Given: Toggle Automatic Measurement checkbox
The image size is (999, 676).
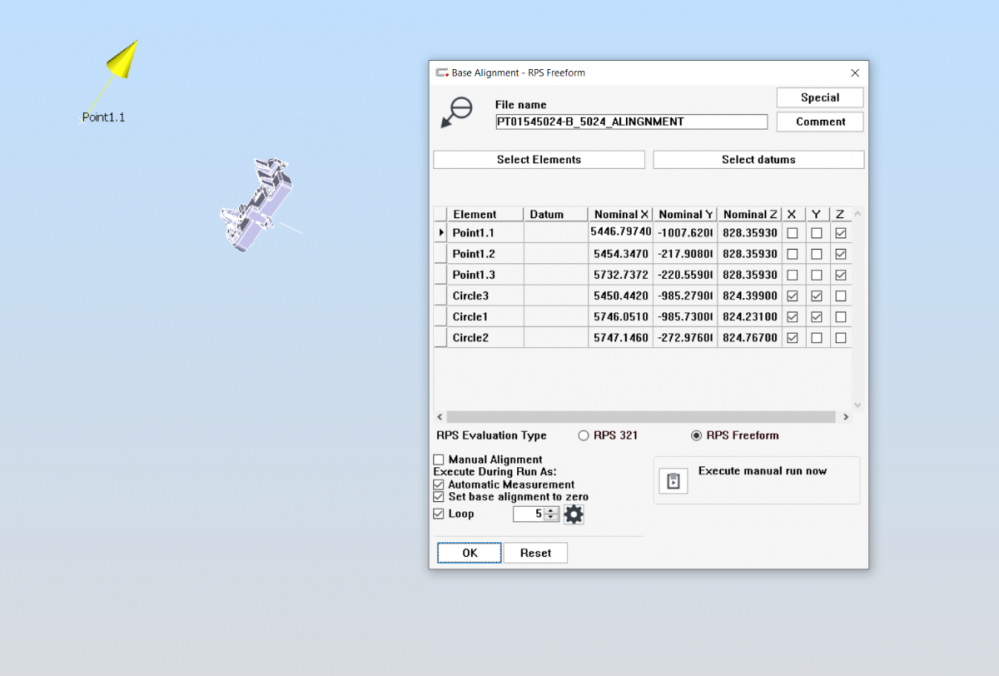Looking at the screenshot, I should (x=438, y=484).
